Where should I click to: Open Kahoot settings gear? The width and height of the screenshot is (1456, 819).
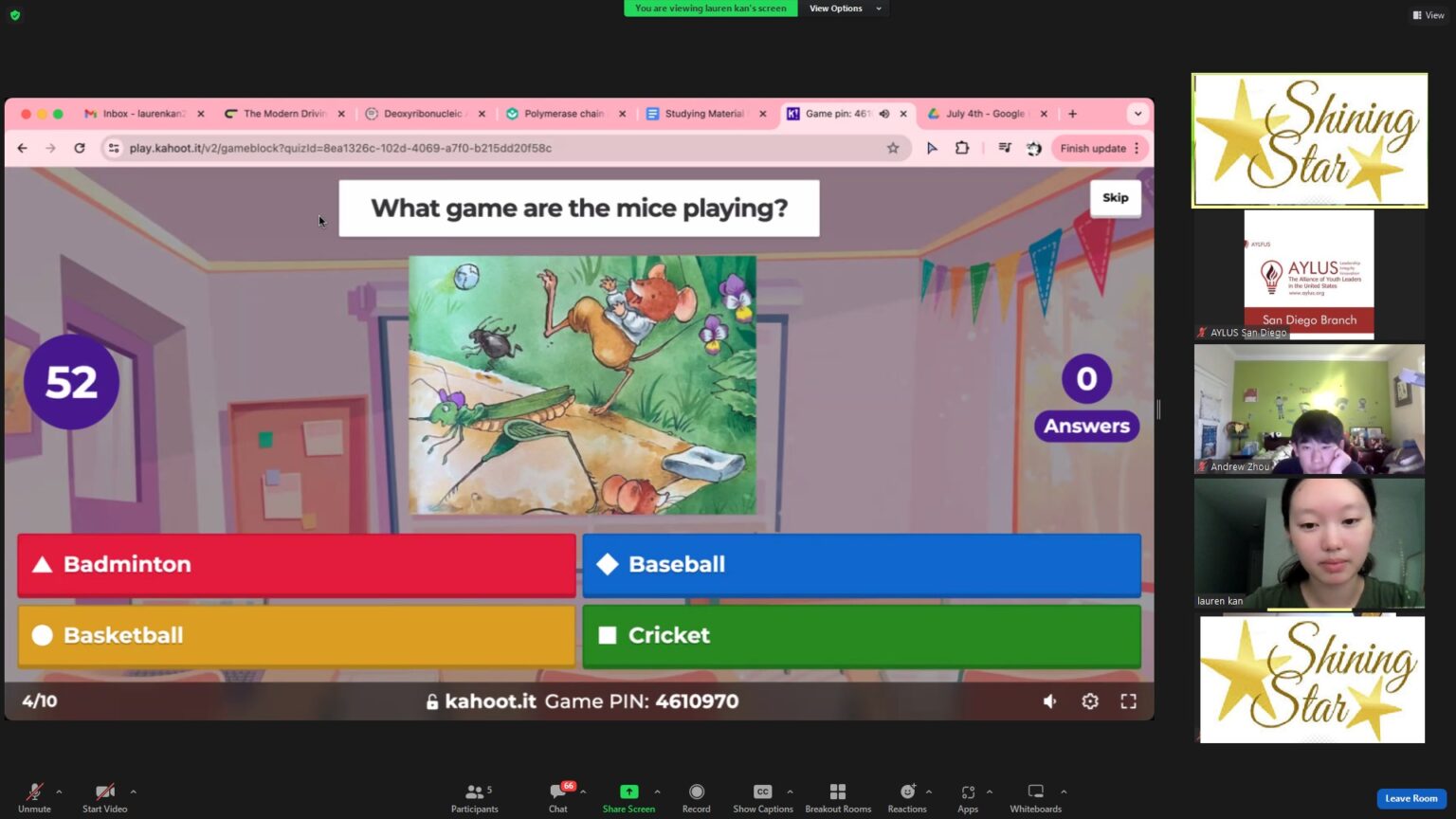(1090, 701)
